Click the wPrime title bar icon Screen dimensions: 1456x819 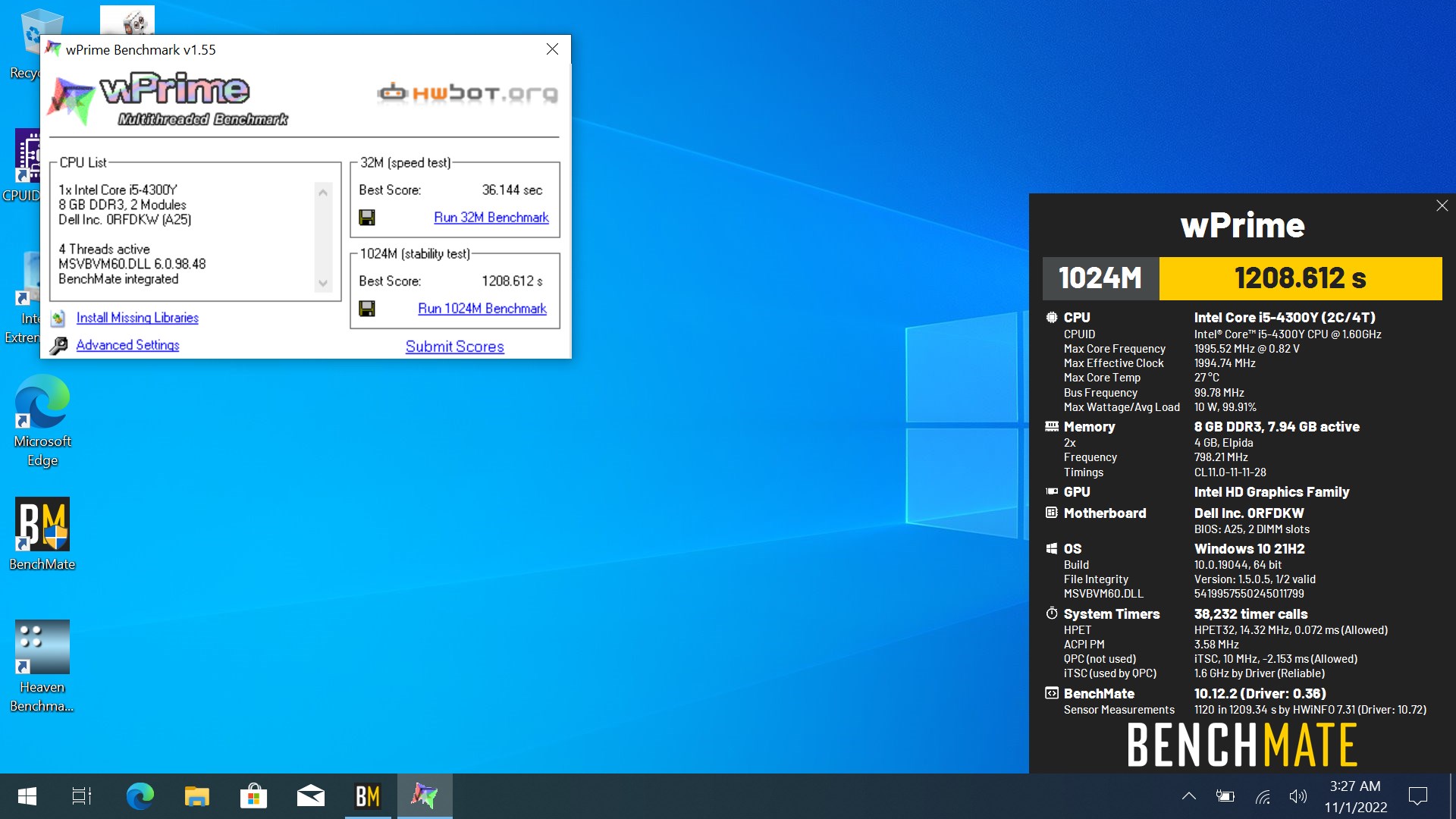pyautogui.click(x=52, y=49)
